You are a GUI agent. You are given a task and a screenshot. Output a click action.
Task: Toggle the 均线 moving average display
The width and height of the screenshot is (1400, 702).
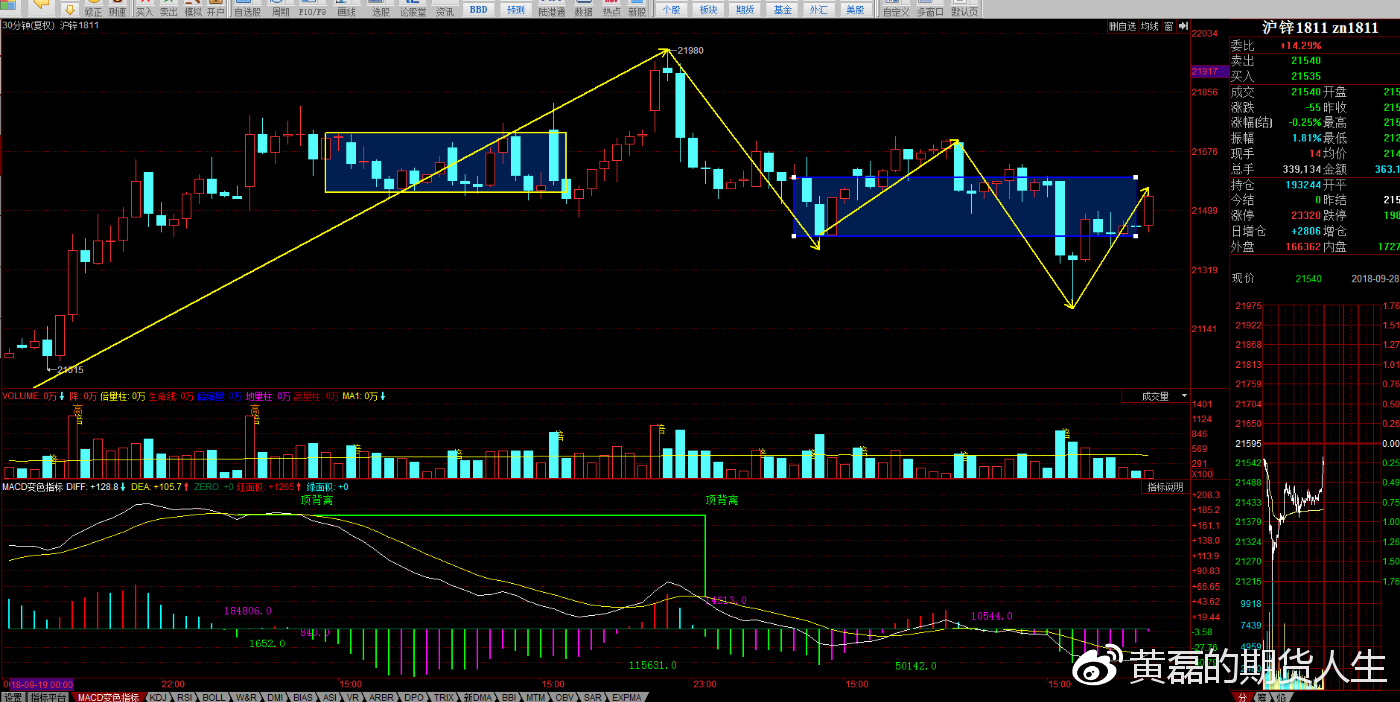point(1149,27)
